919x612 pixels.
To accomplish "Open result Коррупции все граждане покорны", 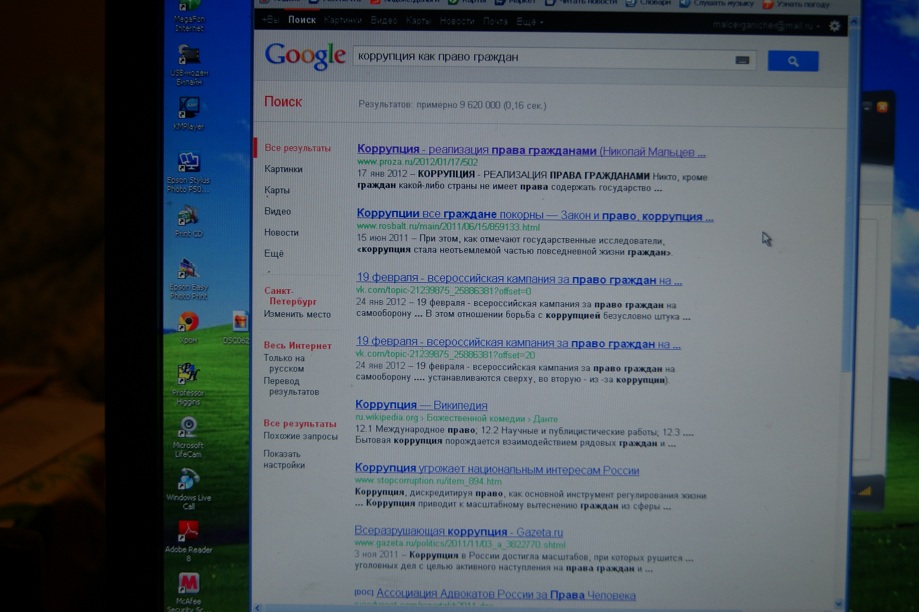I will click(535, 215).
